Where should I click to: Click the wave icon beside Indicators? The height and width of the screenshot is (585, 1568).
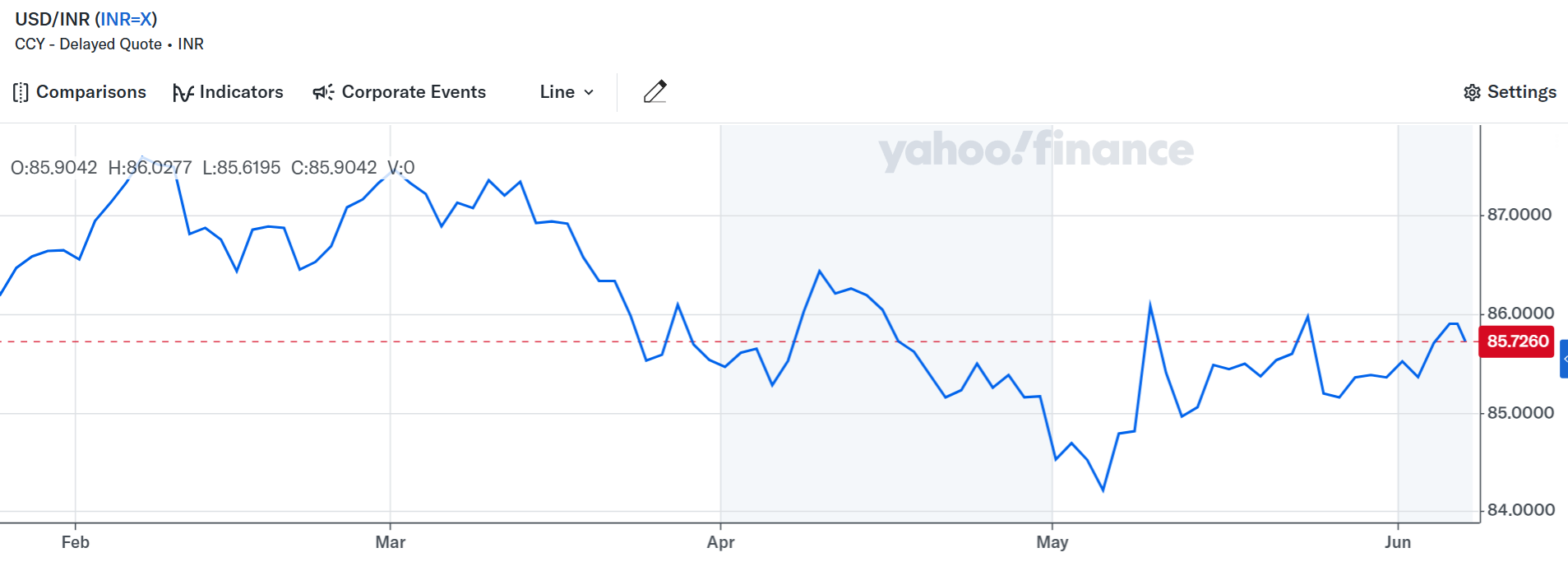(183, 92)
